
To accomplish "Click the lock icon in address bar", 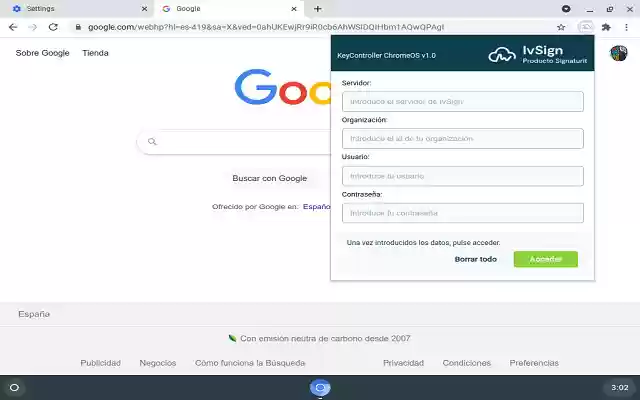I will point(78,27).
